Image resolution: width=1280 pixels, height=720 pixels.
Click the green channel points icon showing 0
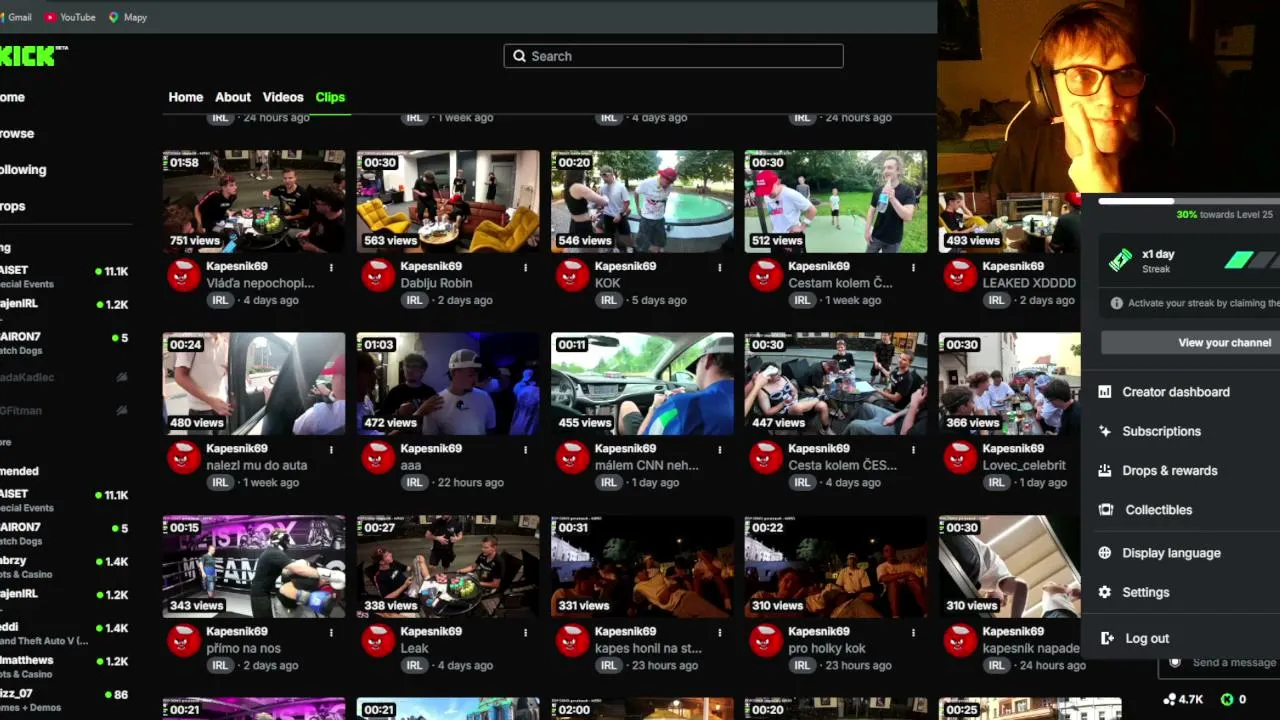tap(1227, 699)
